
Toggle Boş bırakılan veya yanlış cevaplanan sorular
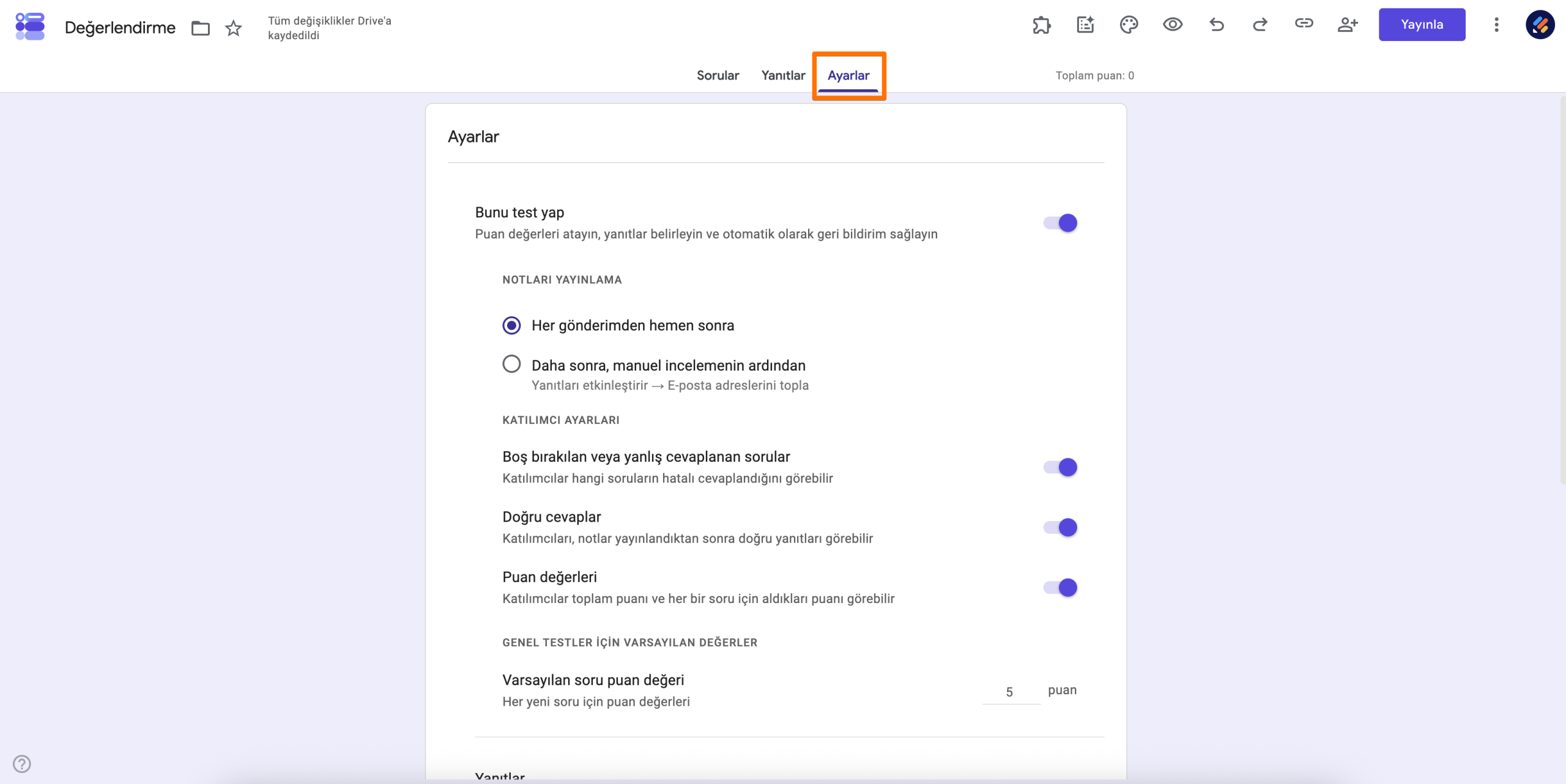tap(1060, 467)
